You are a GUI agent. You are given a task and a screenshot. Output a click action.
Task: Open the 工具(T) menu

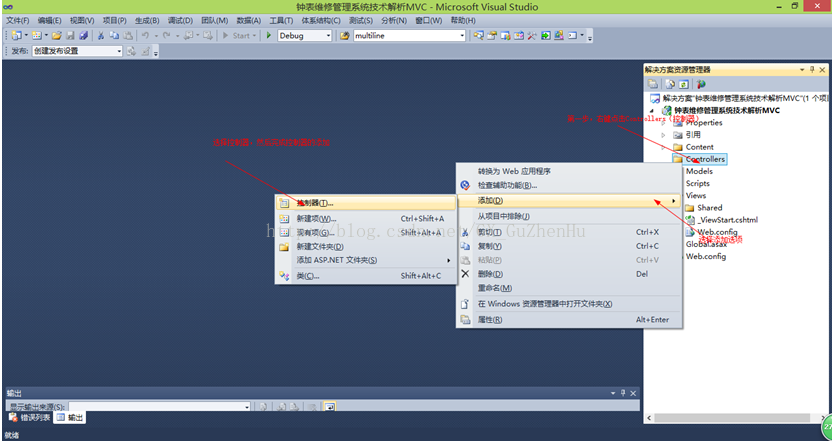tap(281, 20)
